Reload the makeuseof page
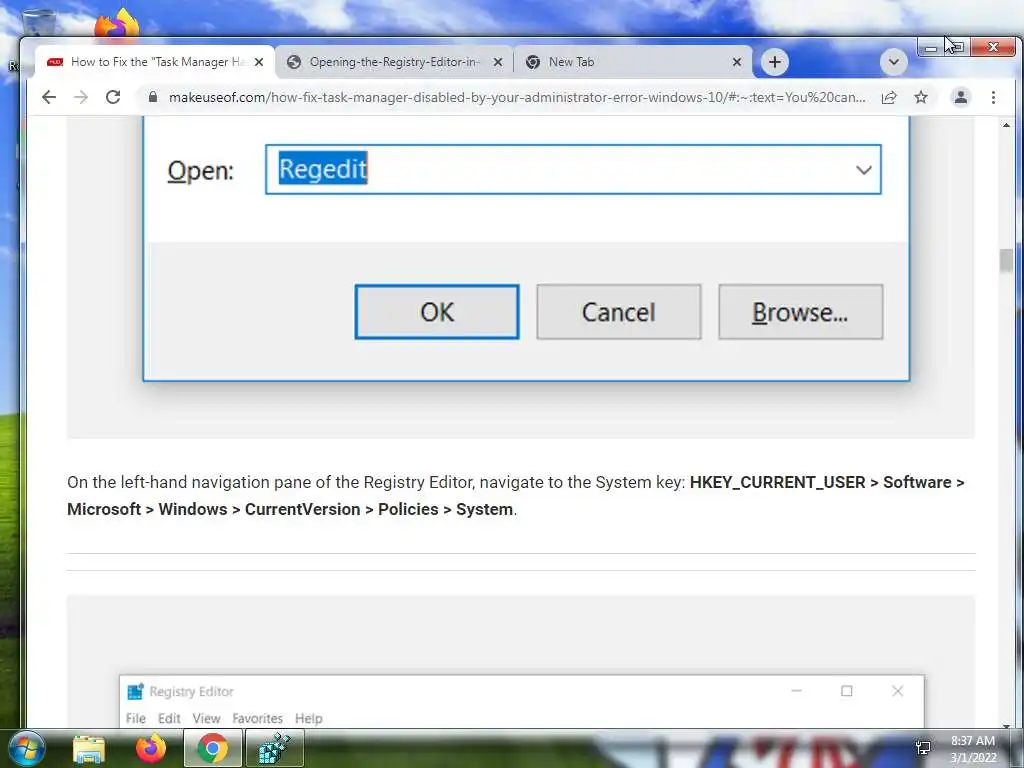The image size is (1024, 768). [x=113, y=97]
